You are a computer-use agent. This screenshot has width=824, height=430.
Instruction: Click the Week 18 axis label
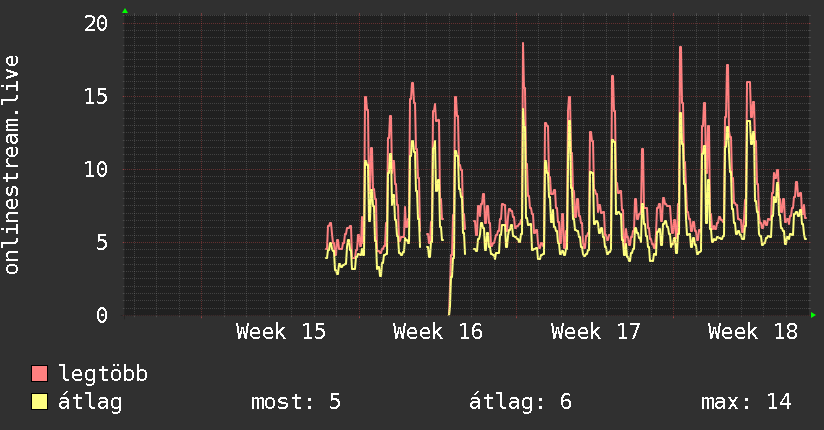point(753,332)
